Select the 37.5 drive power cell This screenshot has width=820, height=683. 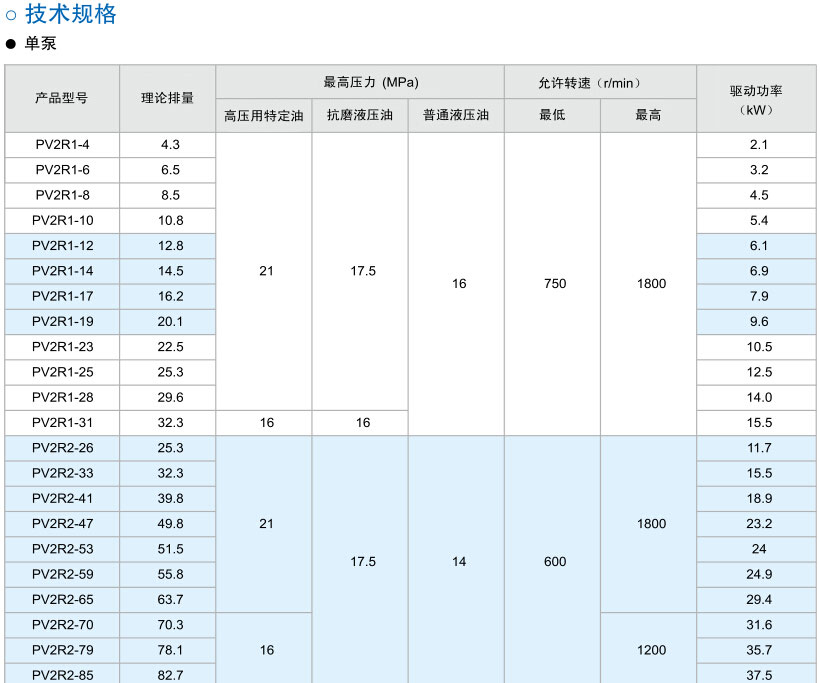[x=759, y=675]
